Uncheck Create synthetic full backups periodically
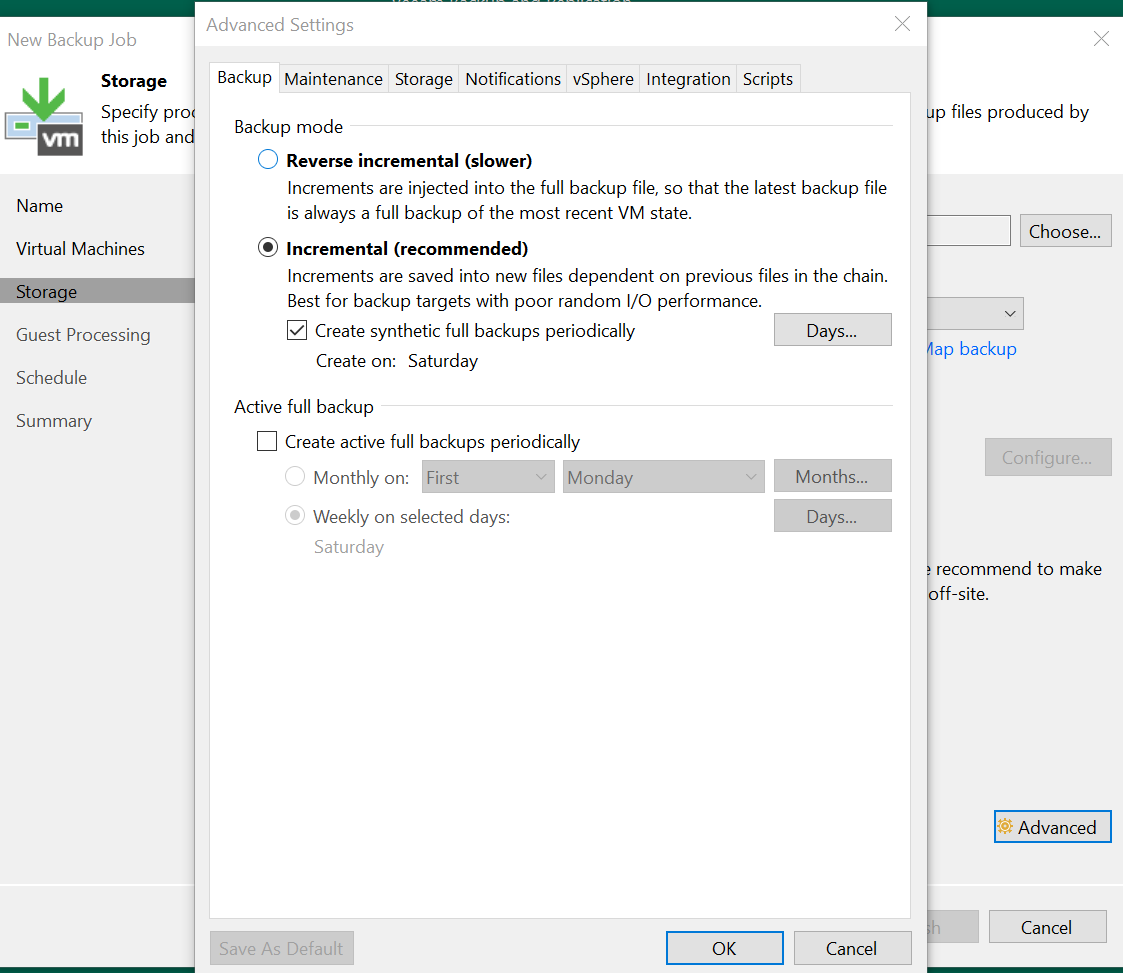1123x973 pixels. [x=297, y=330]
